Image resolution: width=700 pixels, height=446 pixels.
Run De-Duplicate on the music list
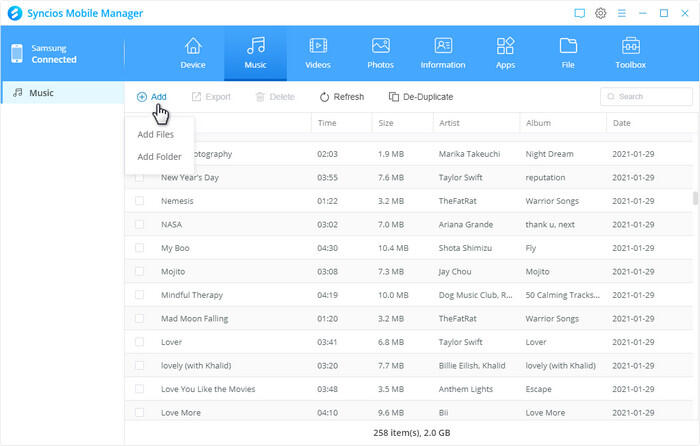421,97
